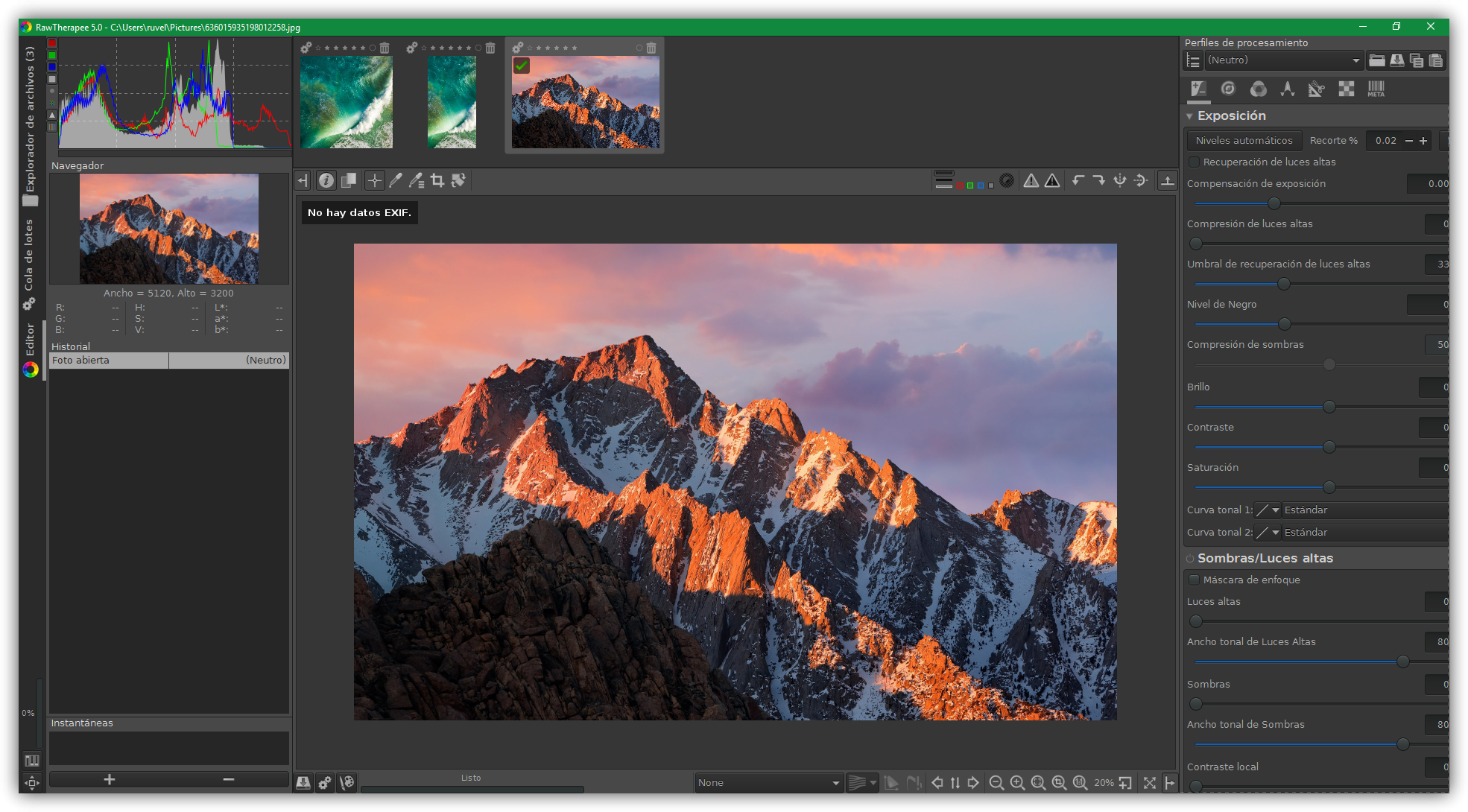The width and height of the screenshot is (1468, 812).
Task: Enable Recuperación de luces altas checkbox
Action: tap(1195, 162)
